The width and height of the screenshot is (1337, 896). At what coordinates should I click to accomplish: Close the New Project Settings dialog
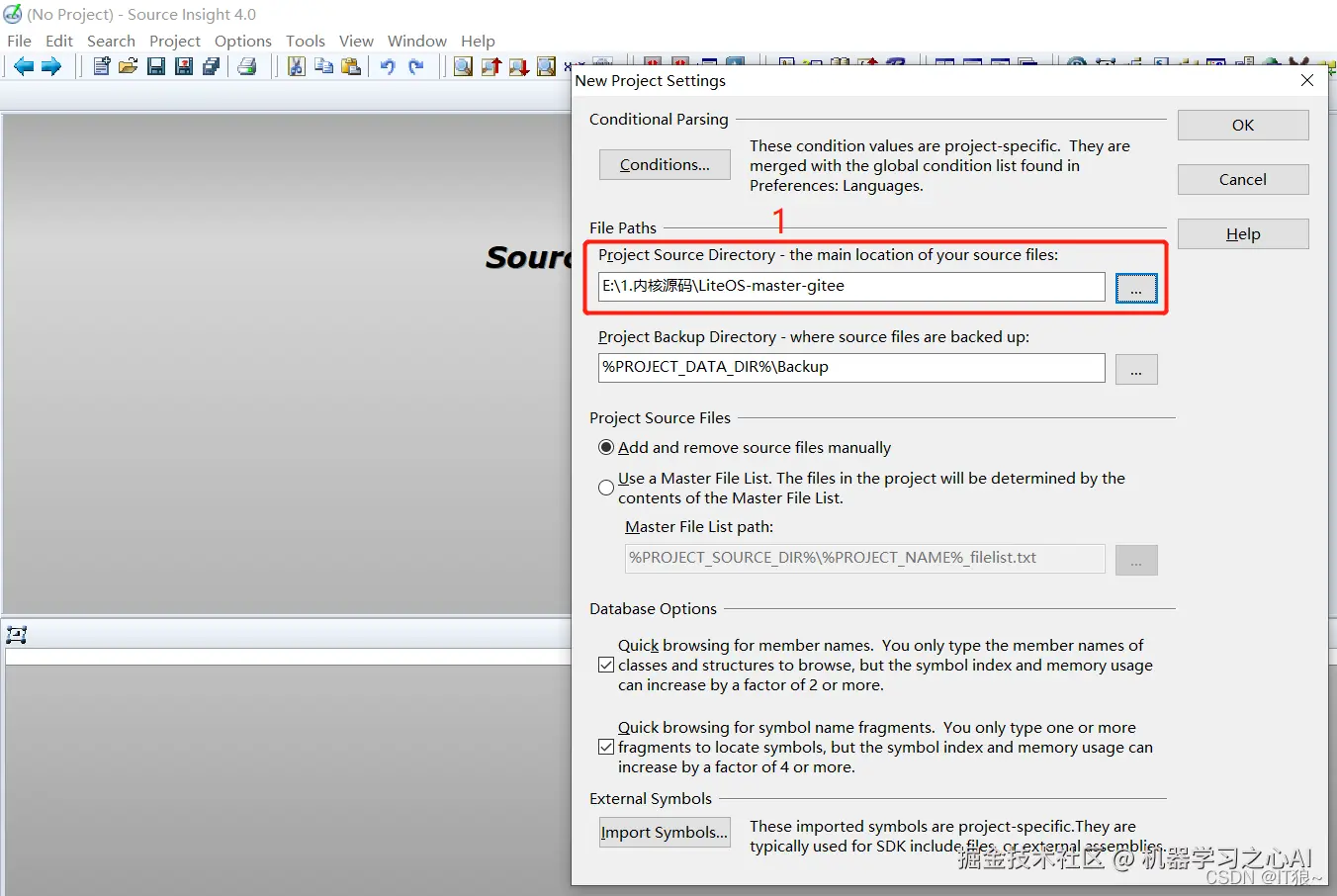pos(1307,80)
